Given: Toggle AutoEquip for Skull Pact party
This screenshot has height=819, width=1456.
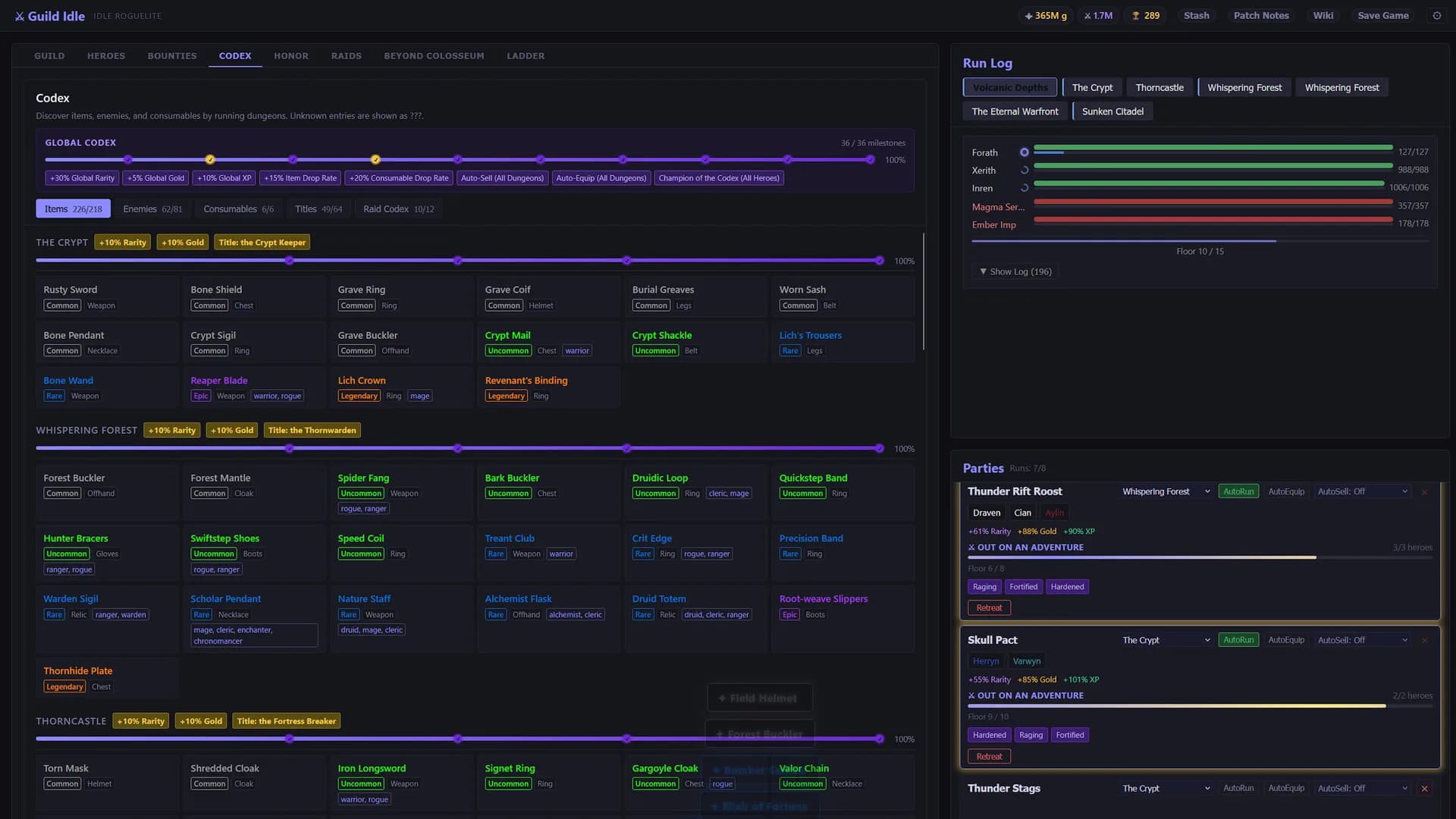Looking at the screenshot, I should pos(1286,640).
